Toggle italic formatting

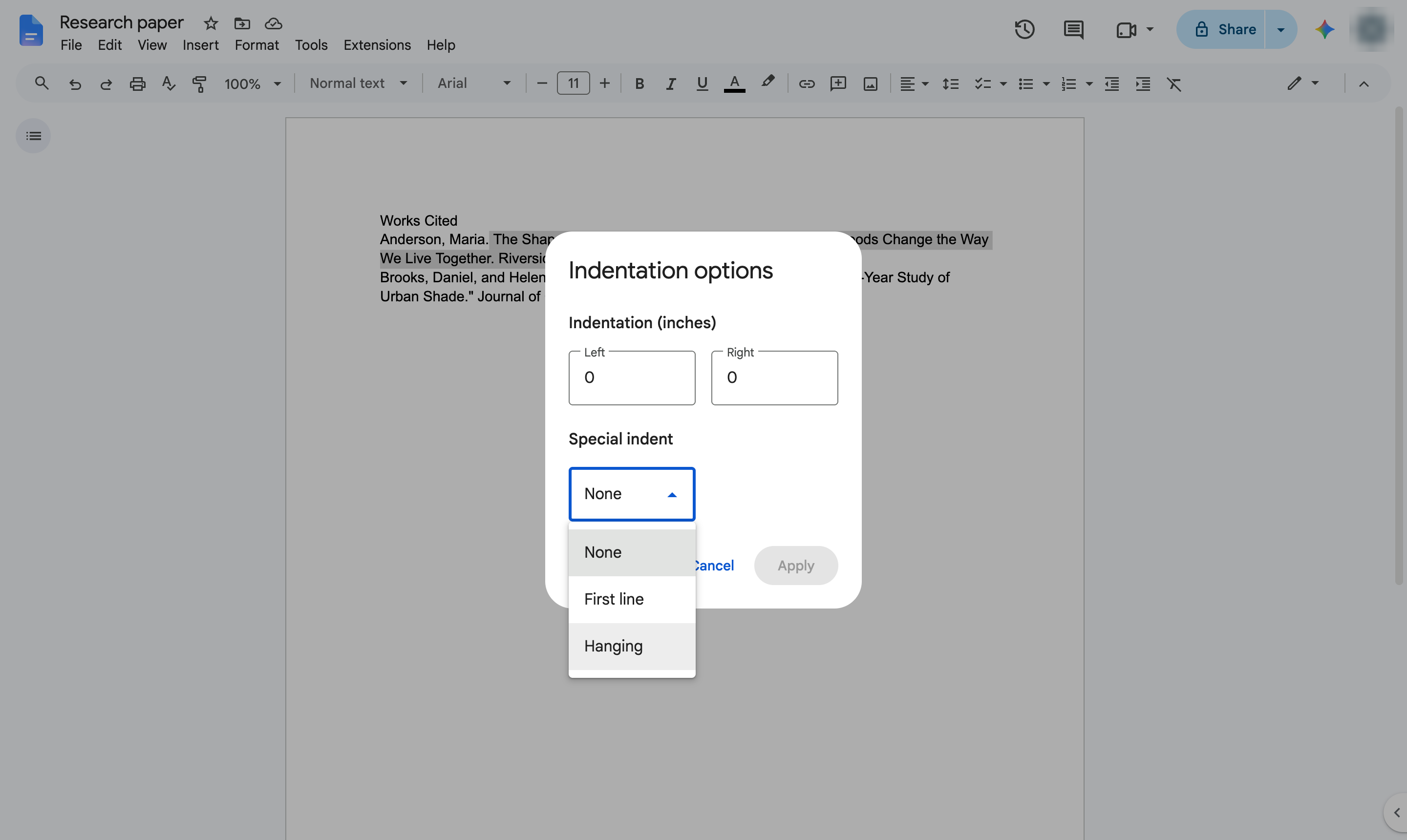click(671, 84)
